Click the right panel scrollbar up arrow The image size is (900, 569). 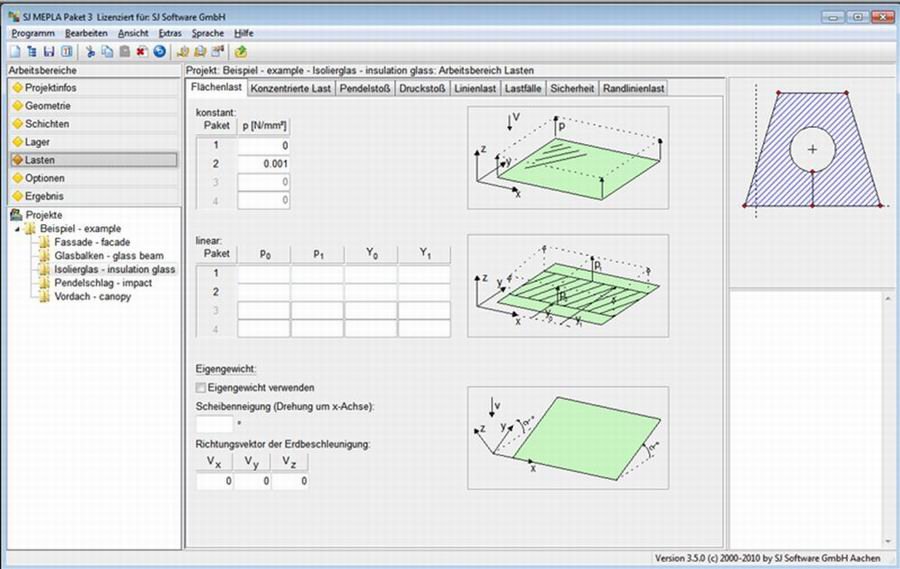tap(889, 299)
